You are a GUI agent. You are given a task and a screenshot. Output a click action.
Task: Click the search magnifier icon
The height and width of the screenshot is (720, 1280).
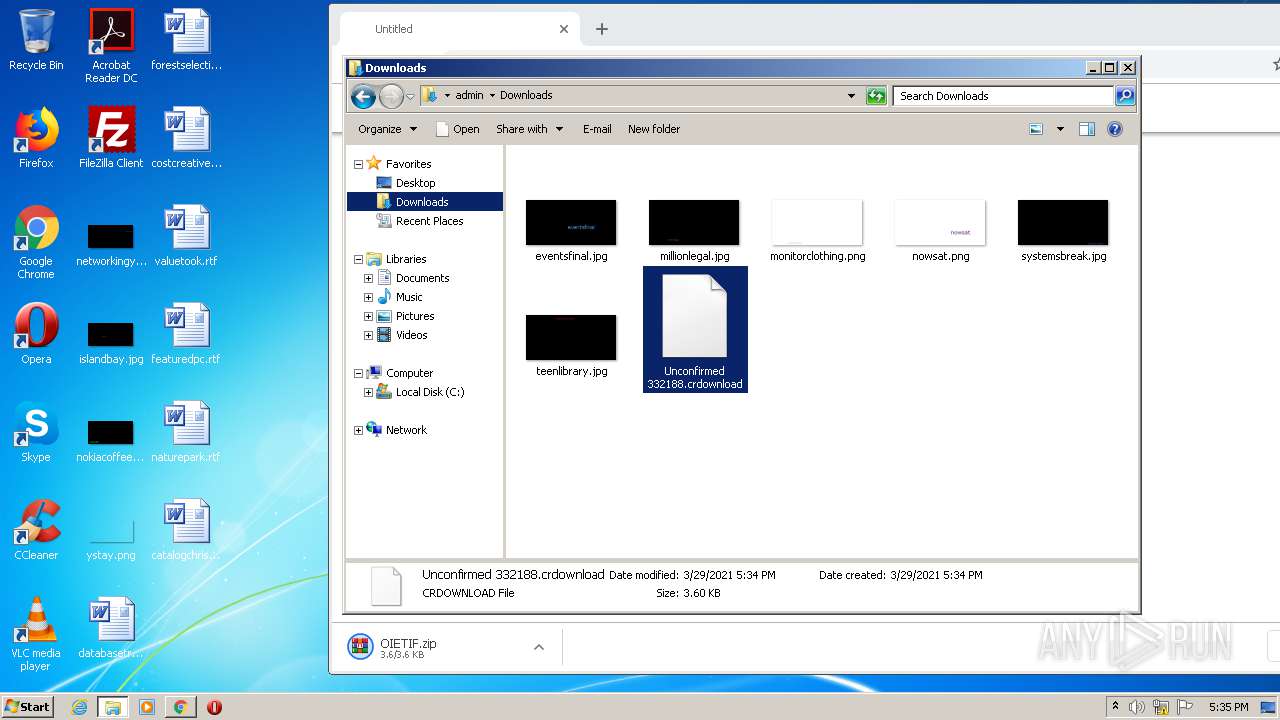[x=1125, y=96]
